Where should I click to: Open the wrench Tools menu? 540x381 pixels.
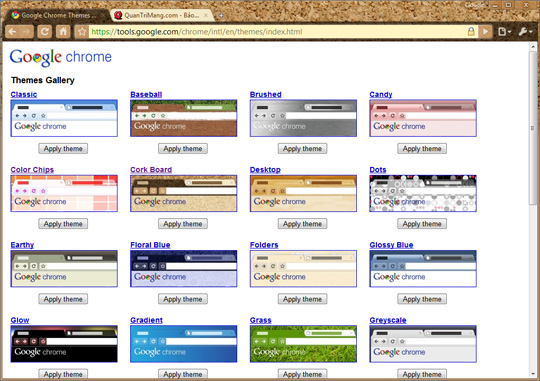click(525, 32)
